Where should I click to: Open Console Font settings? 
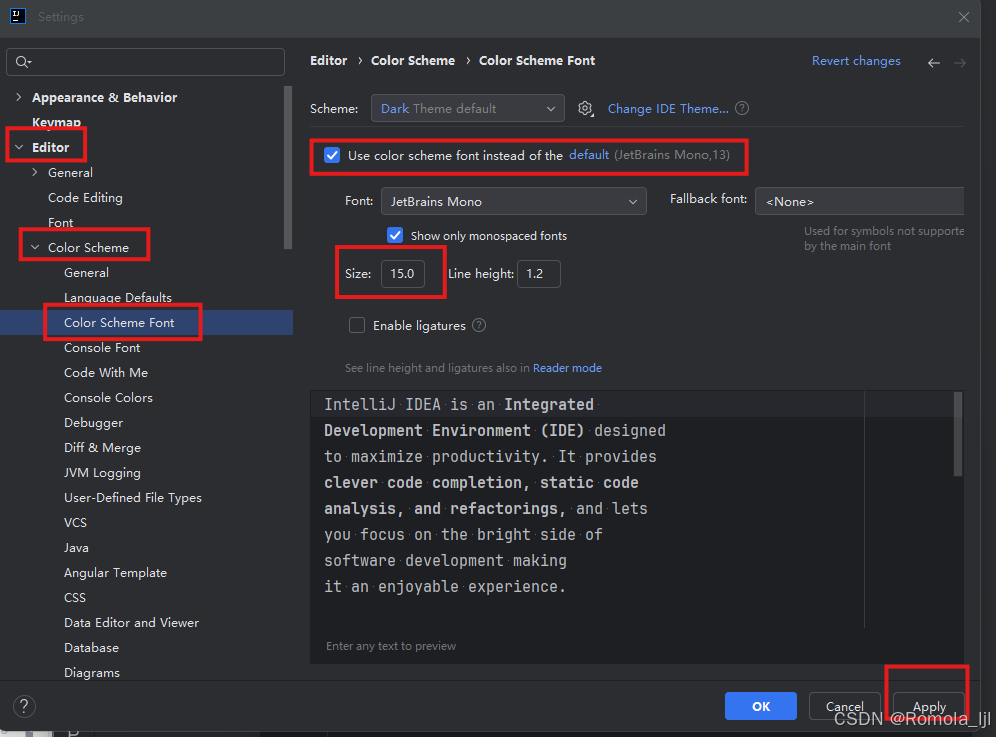coord(102,348)
